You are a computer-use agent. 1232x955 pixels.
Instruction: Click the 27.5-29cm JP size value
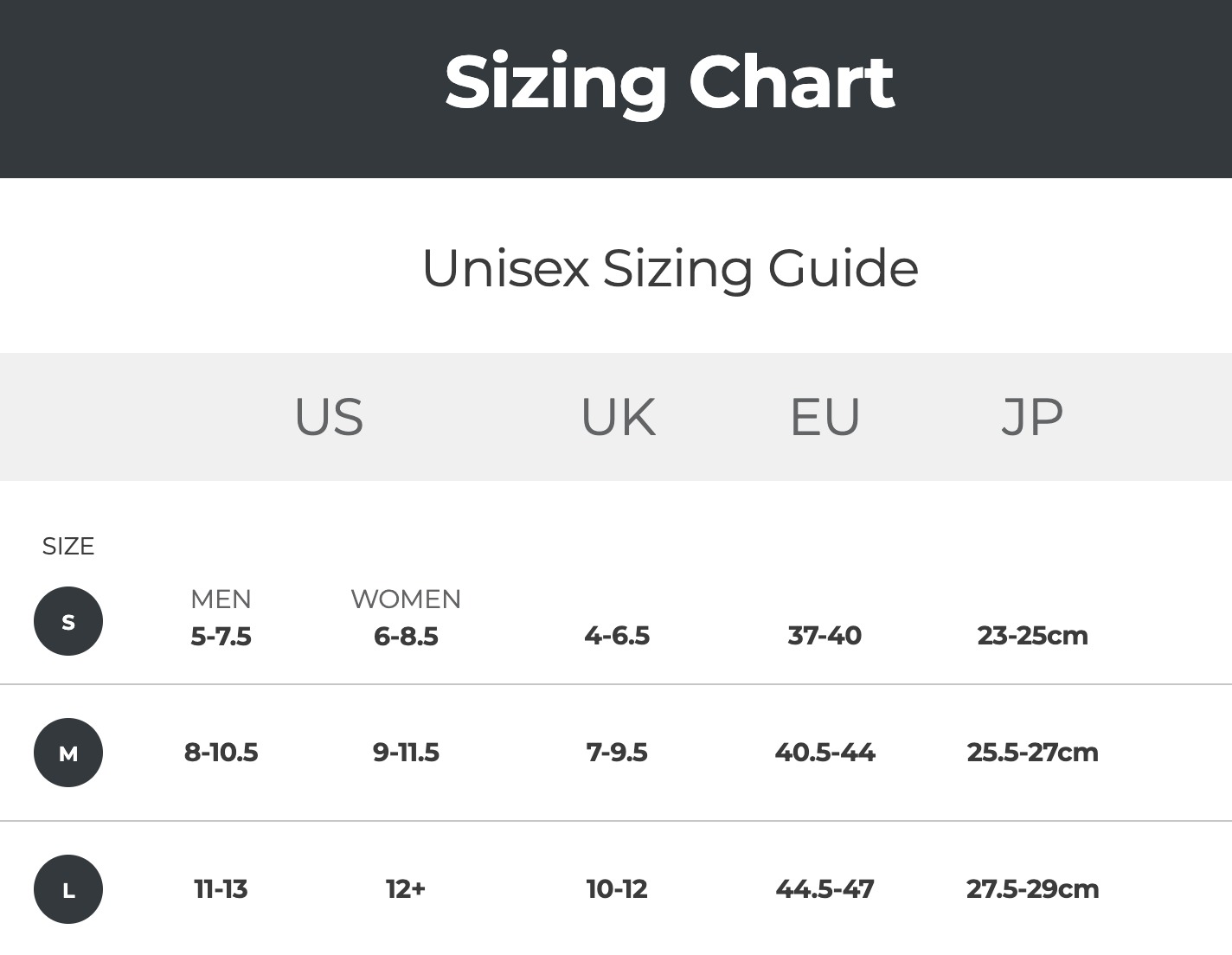(1032, 889)
